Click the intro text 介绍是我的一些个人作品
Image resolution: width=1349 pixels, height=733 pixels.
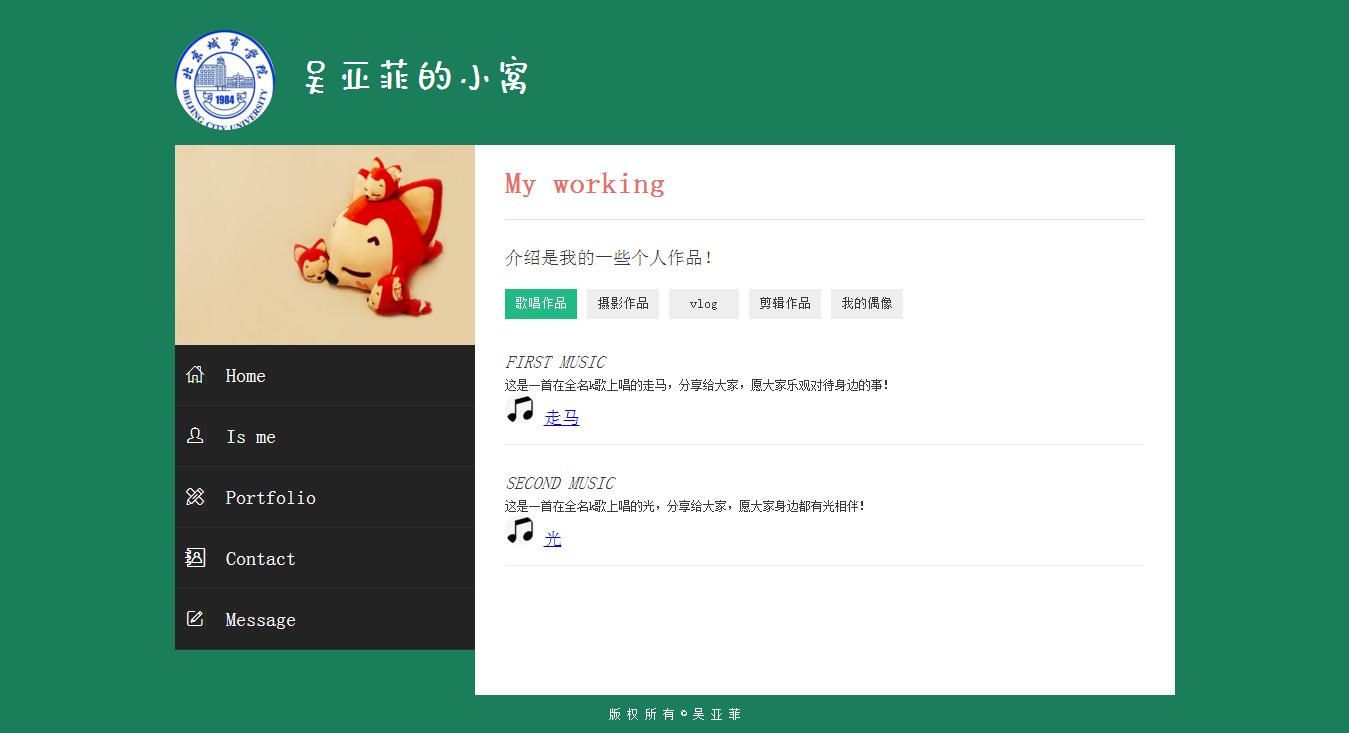pos(609,258)
